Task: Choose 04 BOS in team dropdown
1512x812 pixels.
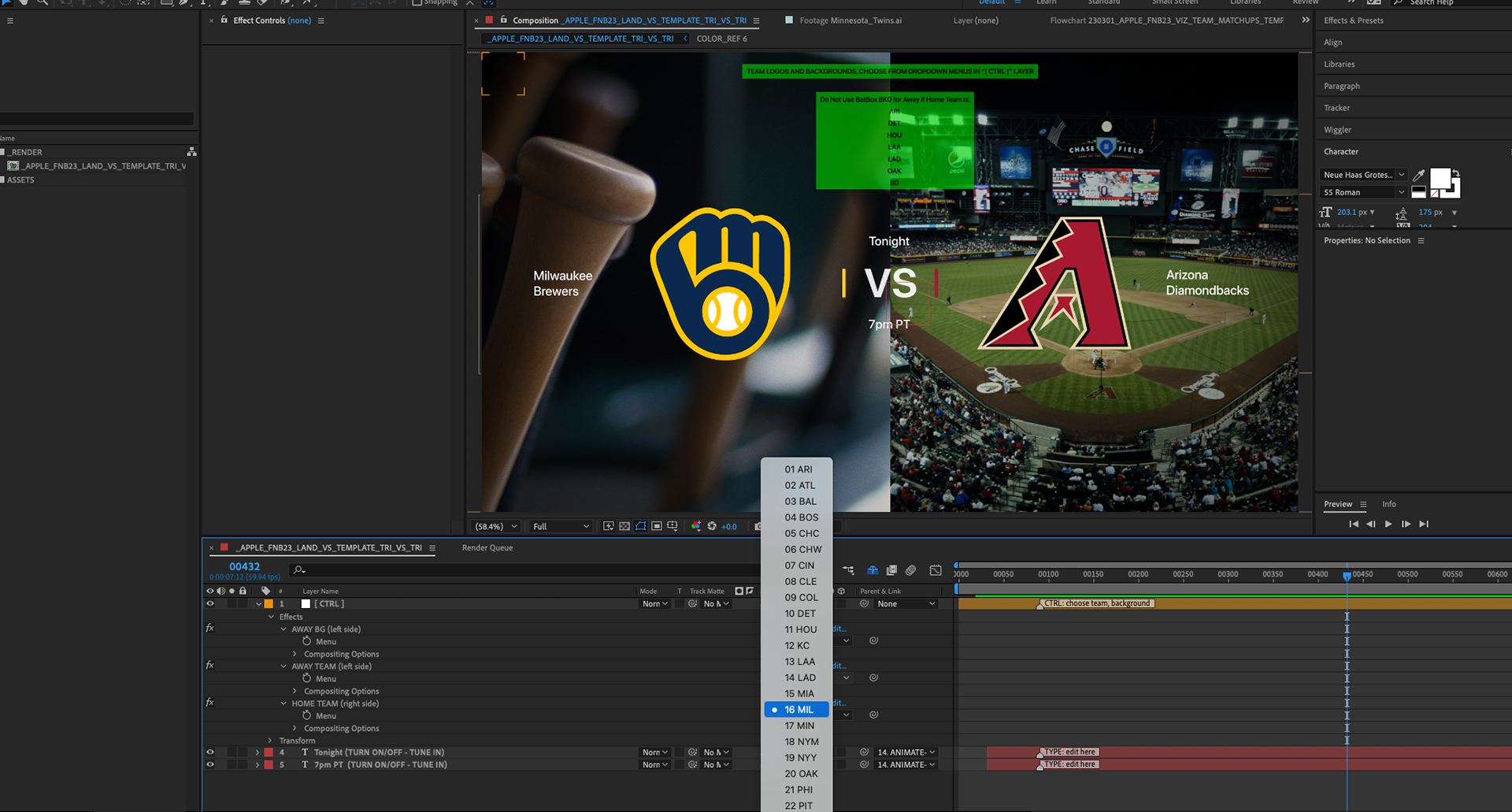Action: [797, 517]
